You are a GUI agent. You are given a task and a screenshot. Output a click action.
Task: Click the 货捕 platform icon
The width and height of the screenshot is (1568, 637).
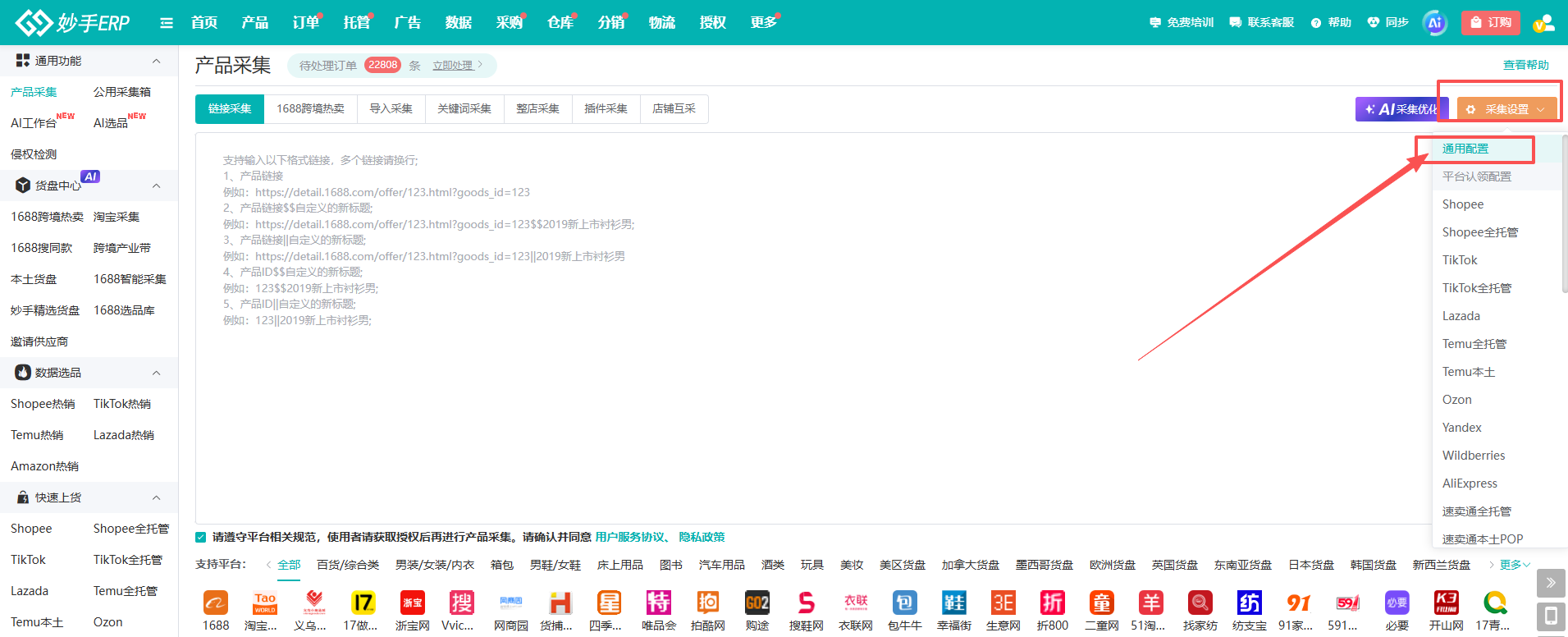tap(560, 603)
